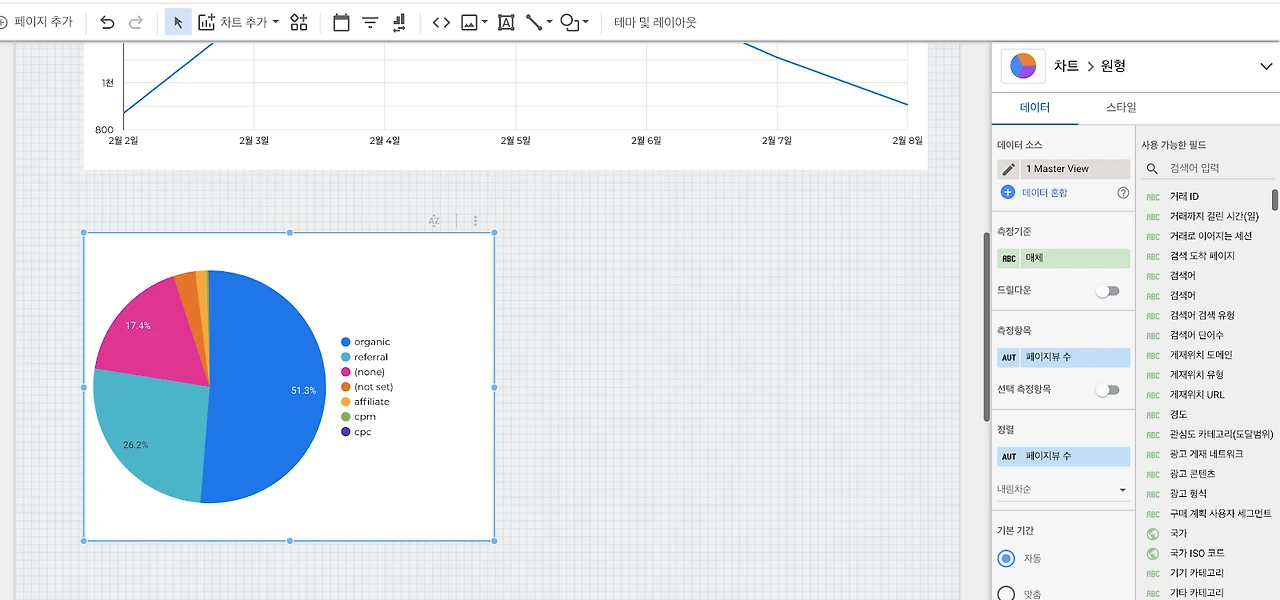Redo the last undone action
The height and width of the screenshot is (600, 1280).
pos(136,22)
